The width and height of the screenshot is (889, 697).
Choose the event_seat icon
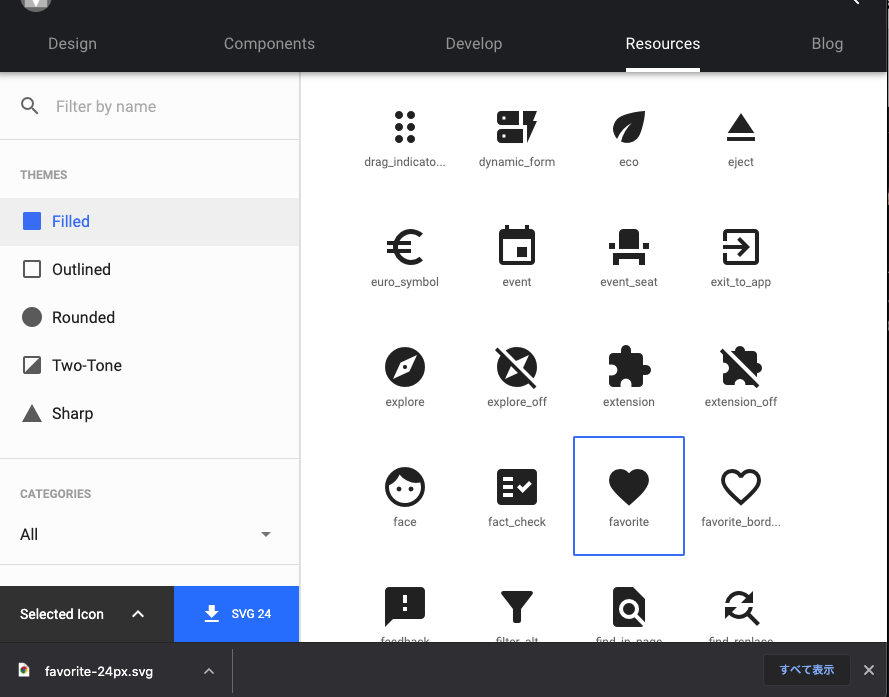coord(628,247)
